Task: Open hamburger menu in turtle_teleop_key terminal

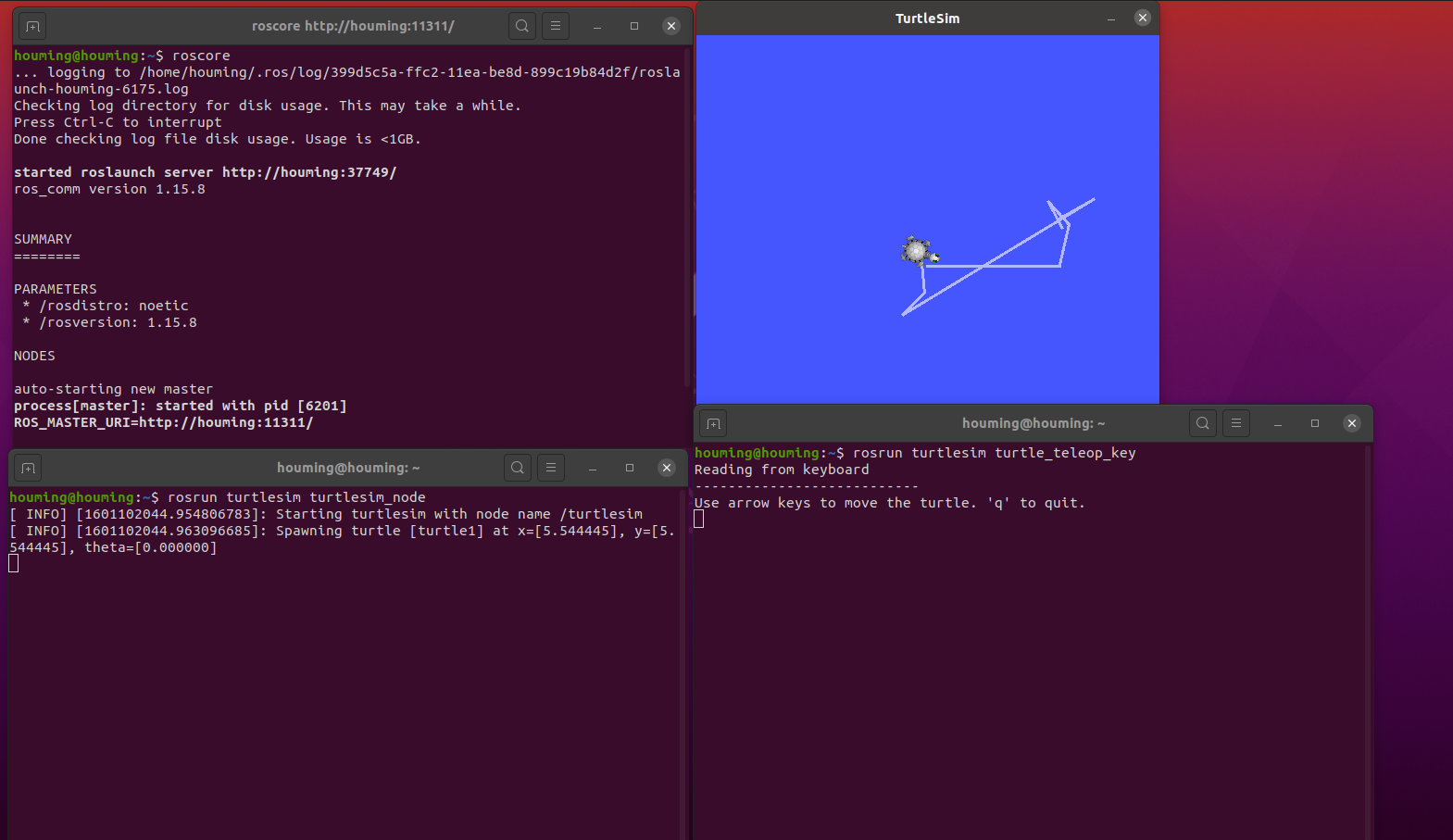Action: (x=1236, y=423)
